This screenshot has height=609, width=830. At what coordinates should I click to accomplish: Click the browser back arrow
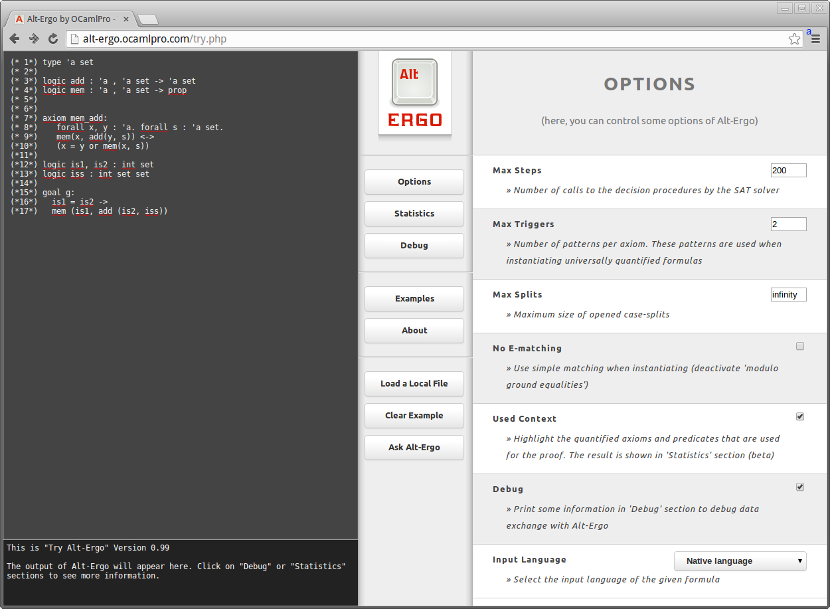[14, 38]
